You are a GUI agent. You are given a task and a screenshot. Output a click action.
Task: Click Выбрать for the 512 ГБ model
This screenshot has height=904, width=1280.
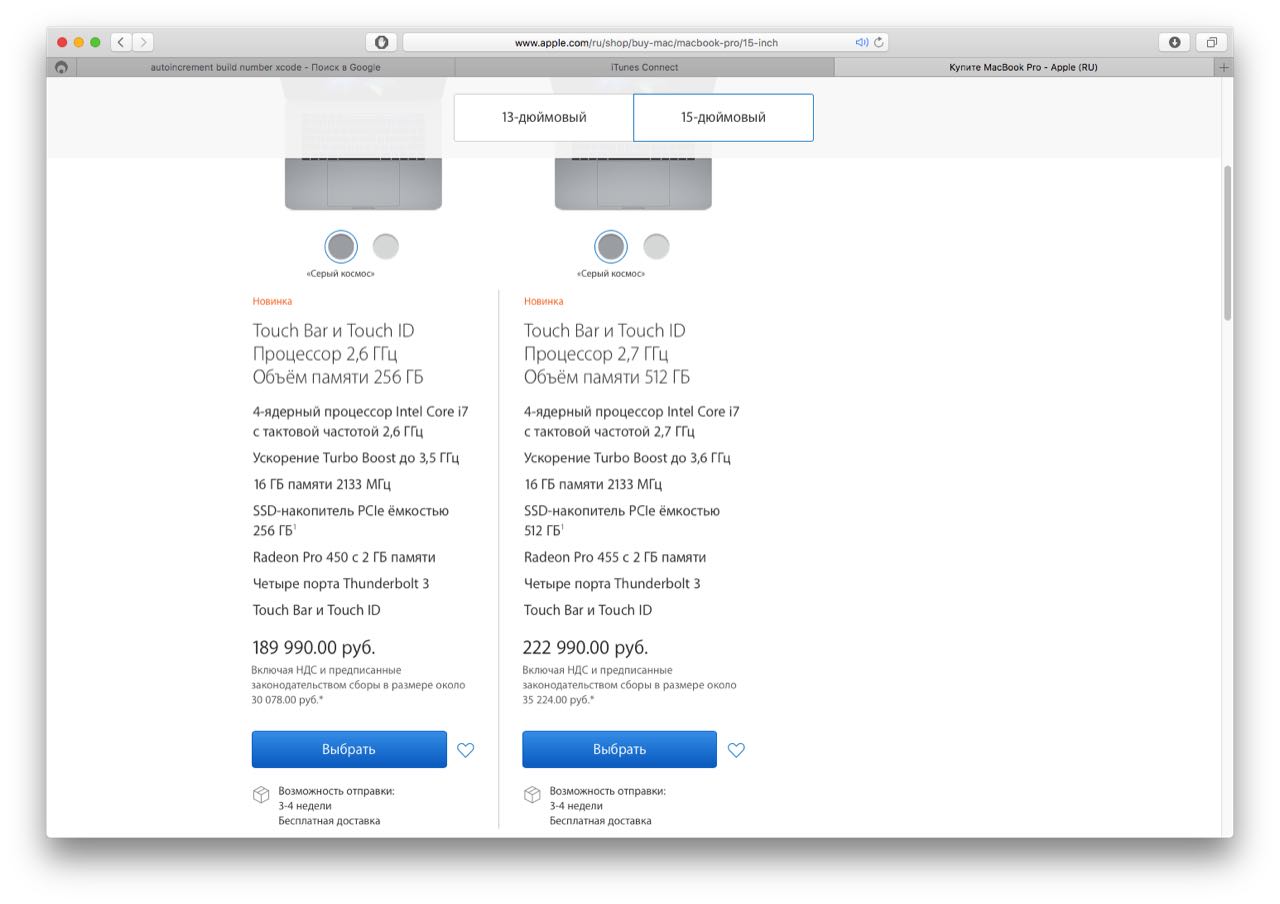tap(619, 749)
